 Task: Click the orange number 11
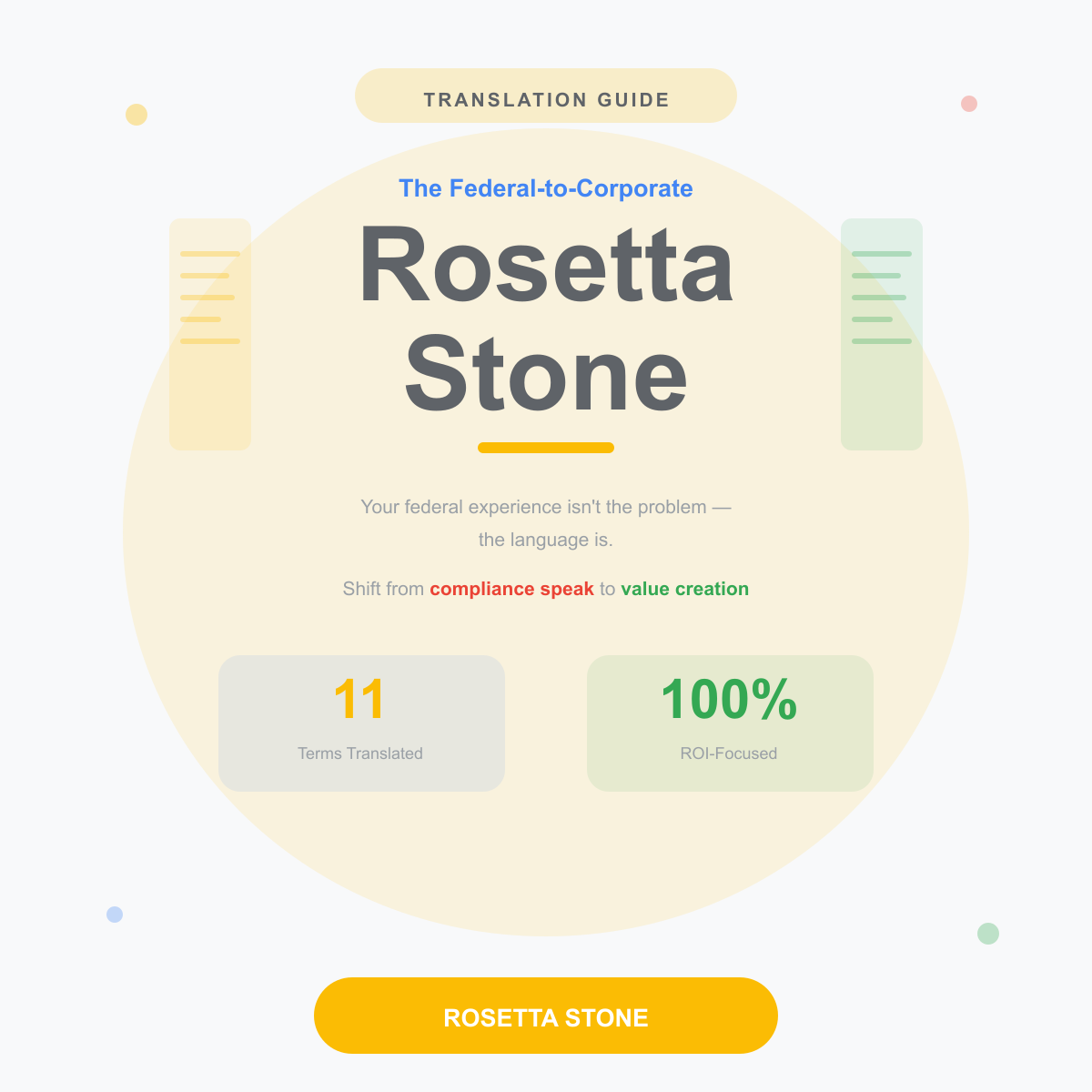pyautogui.click(x=360, y=700)
